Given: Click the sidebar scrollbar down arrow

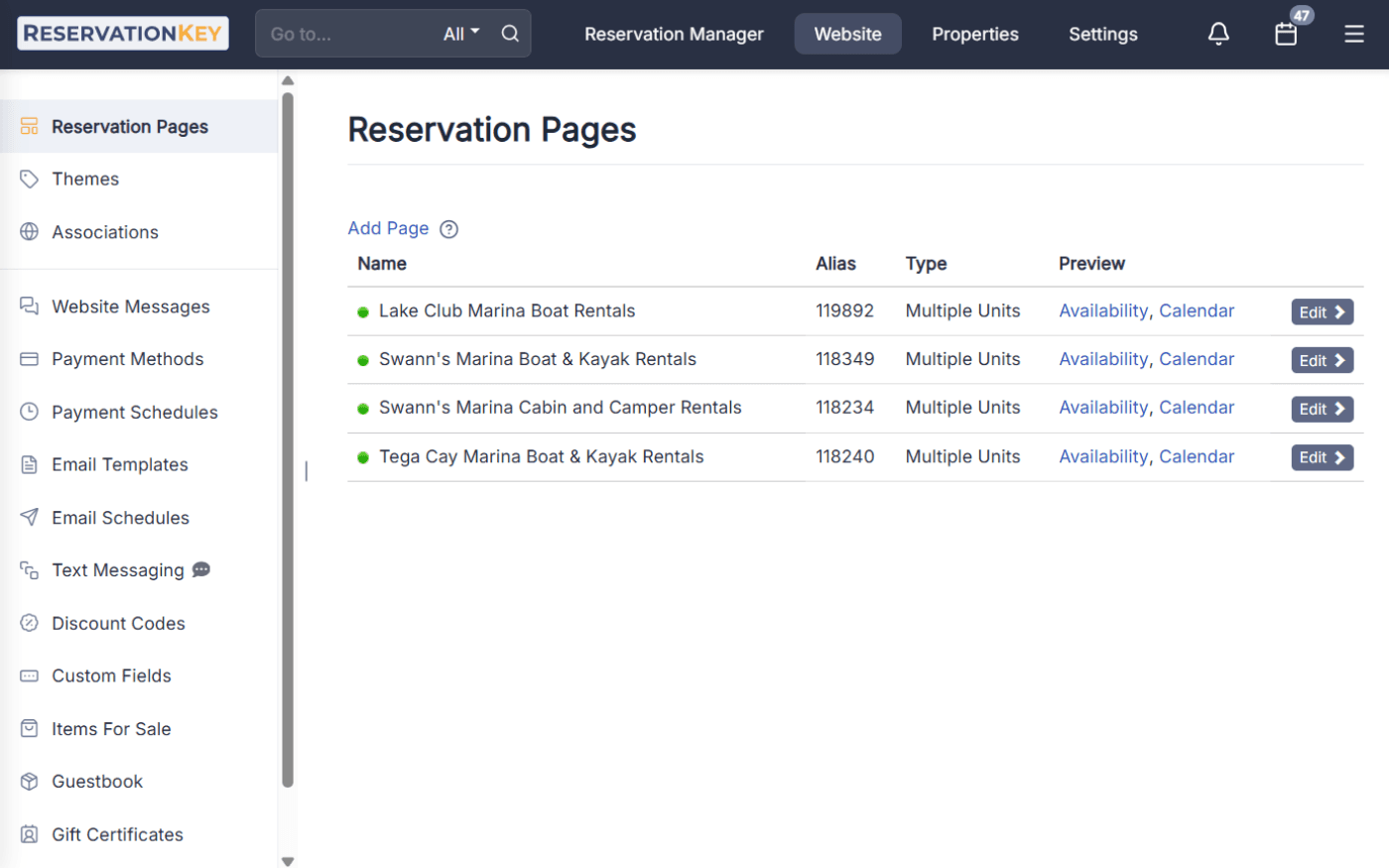Looking at the screenshot, I should pyautogui.click(x=288, y=861).
